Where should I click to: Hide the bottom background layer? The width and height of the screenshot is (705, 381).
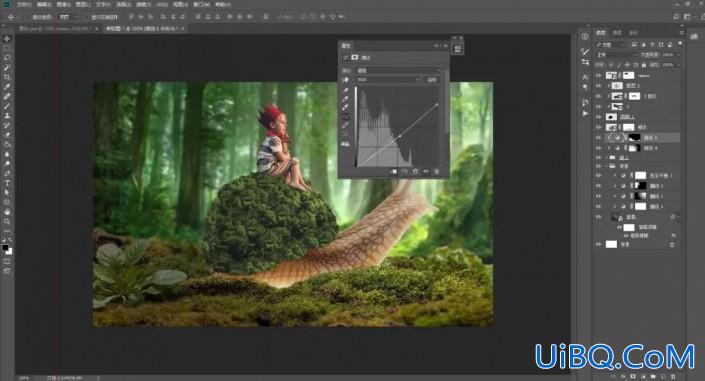598,244
